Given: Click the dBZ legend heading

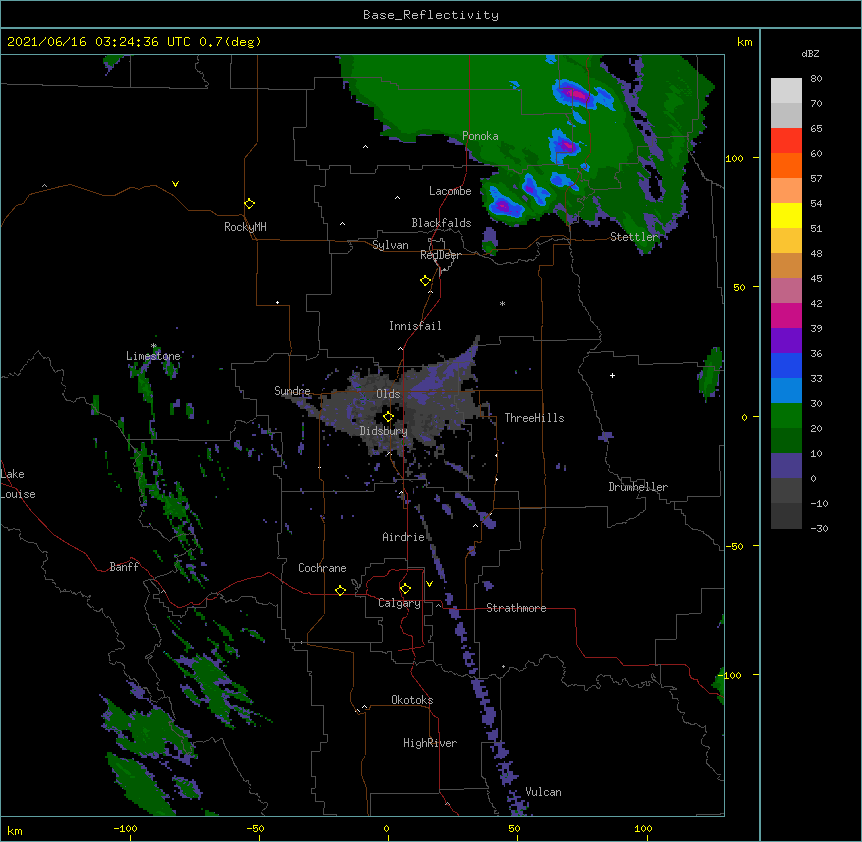Looking at the screenshot, I should (x=810, y=54).
